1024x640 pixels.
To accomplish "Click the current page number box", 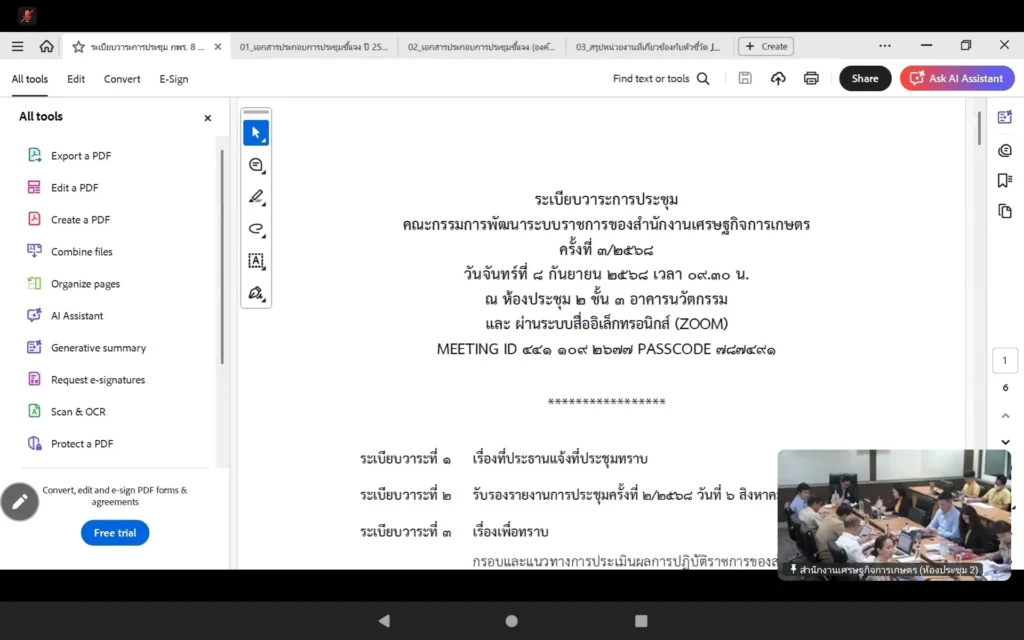I will click(x=1005, y=360).
